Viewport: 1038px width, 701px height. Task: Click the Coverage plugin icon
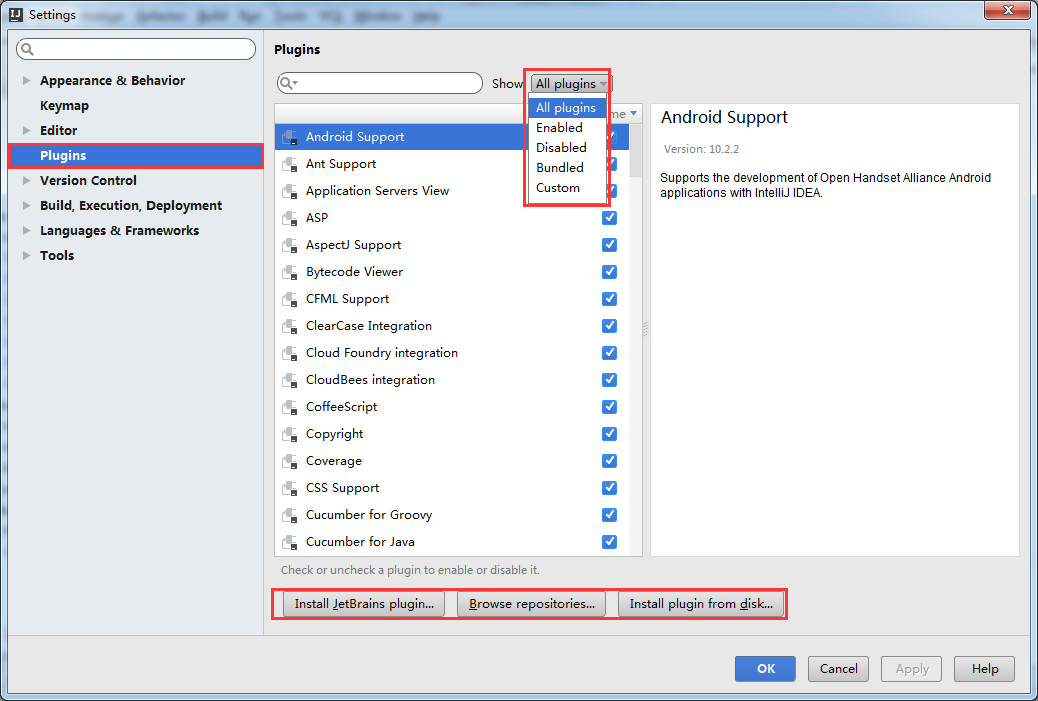click(x=290, y=462)
